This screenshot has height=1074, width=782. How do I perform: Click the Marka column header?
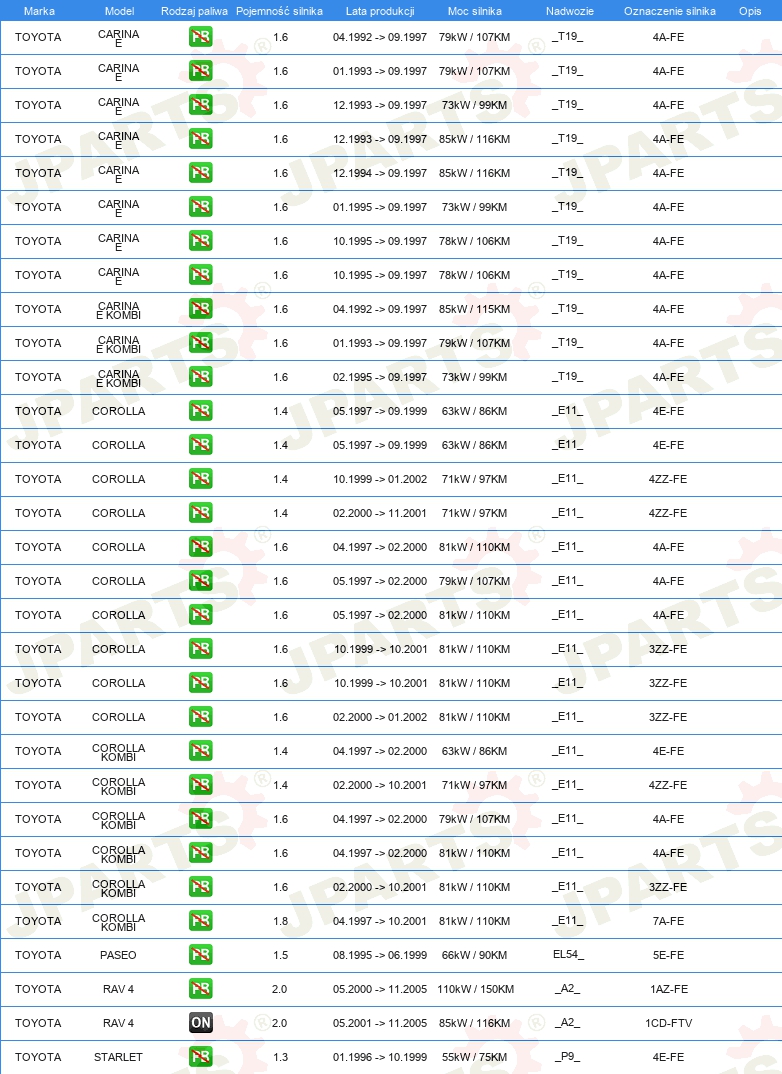pyautogui.click(x=39, y=11)
